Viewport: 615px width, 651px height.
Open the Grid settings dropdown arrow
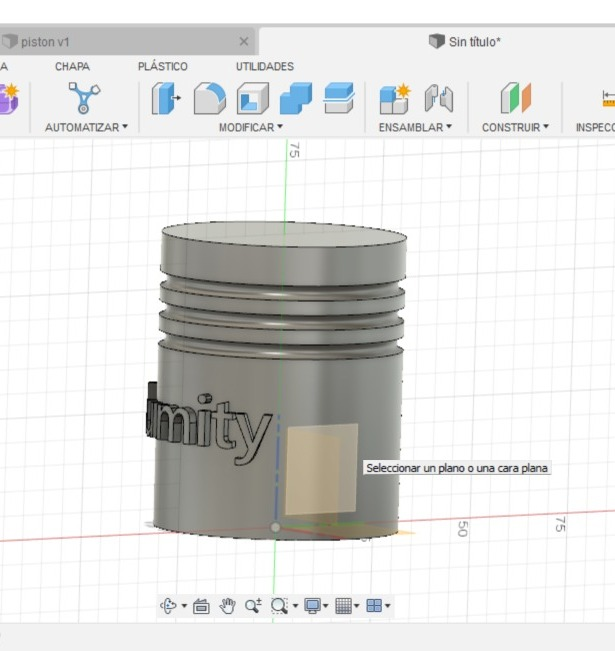pos(356,606)
